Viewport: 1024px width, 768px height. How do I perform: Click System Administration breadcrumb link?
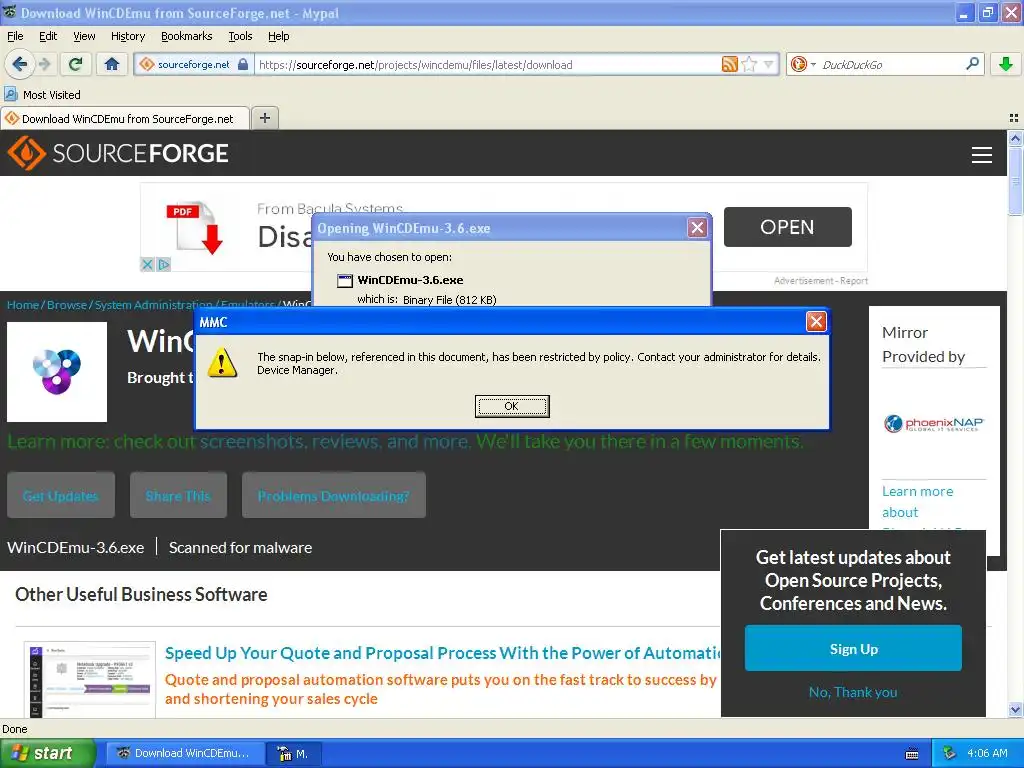[x=153, y=305]
